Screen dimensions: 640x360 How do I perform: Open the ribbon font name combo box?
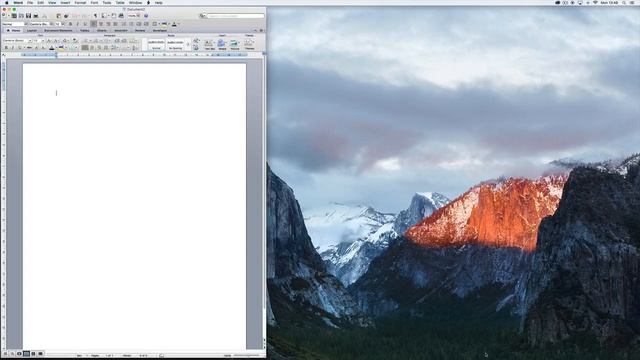pos(18,40)
